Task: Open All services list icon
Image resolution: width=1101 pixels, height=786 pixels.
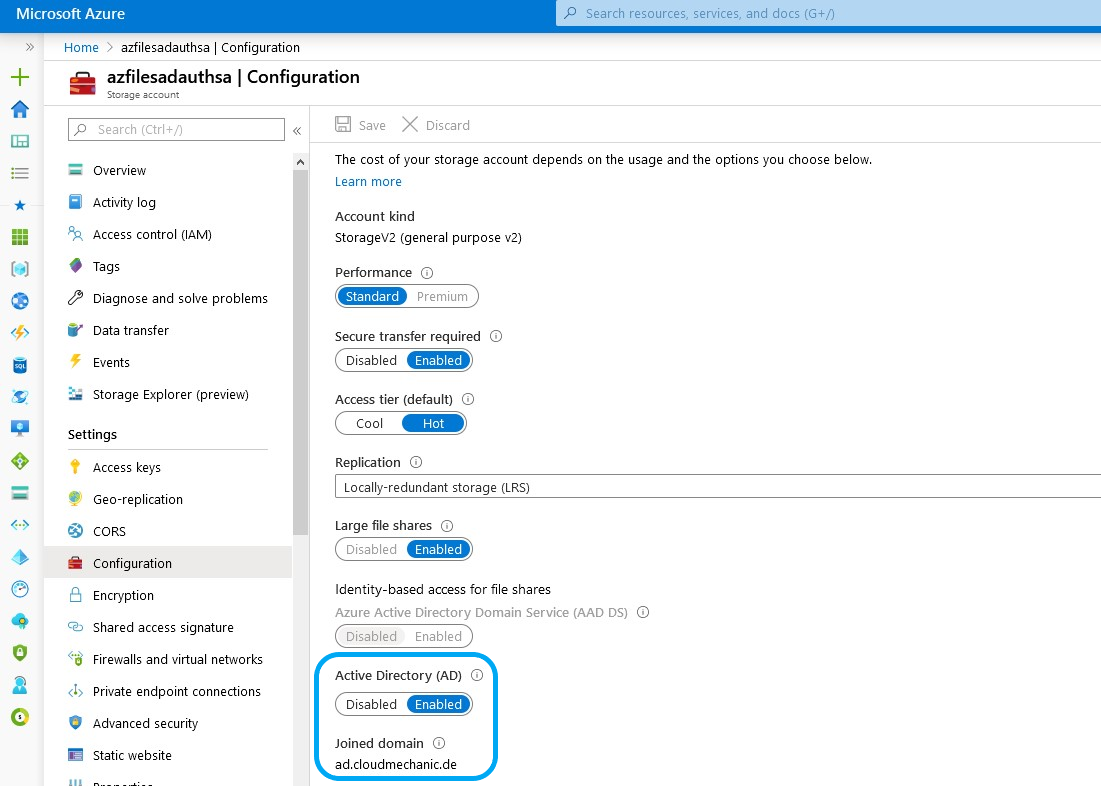Action: [20, 173]
